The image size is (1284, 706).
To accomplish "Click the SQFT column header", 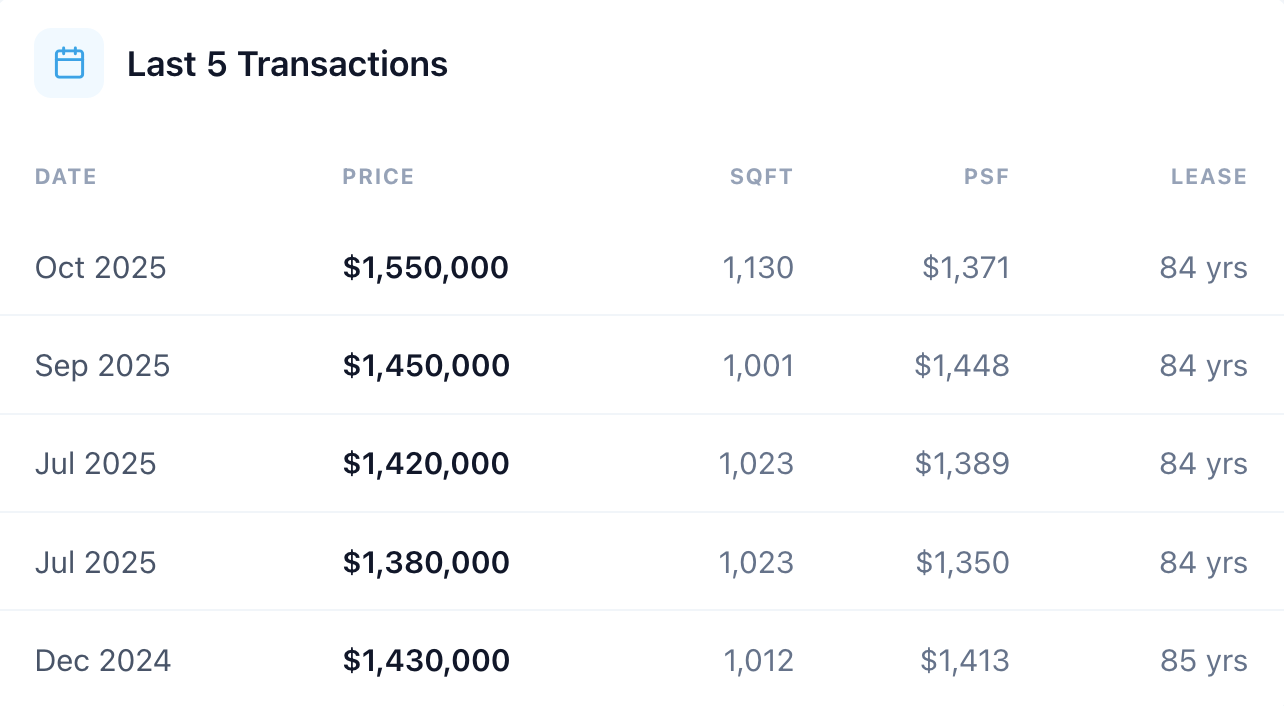I will [761, 177].
